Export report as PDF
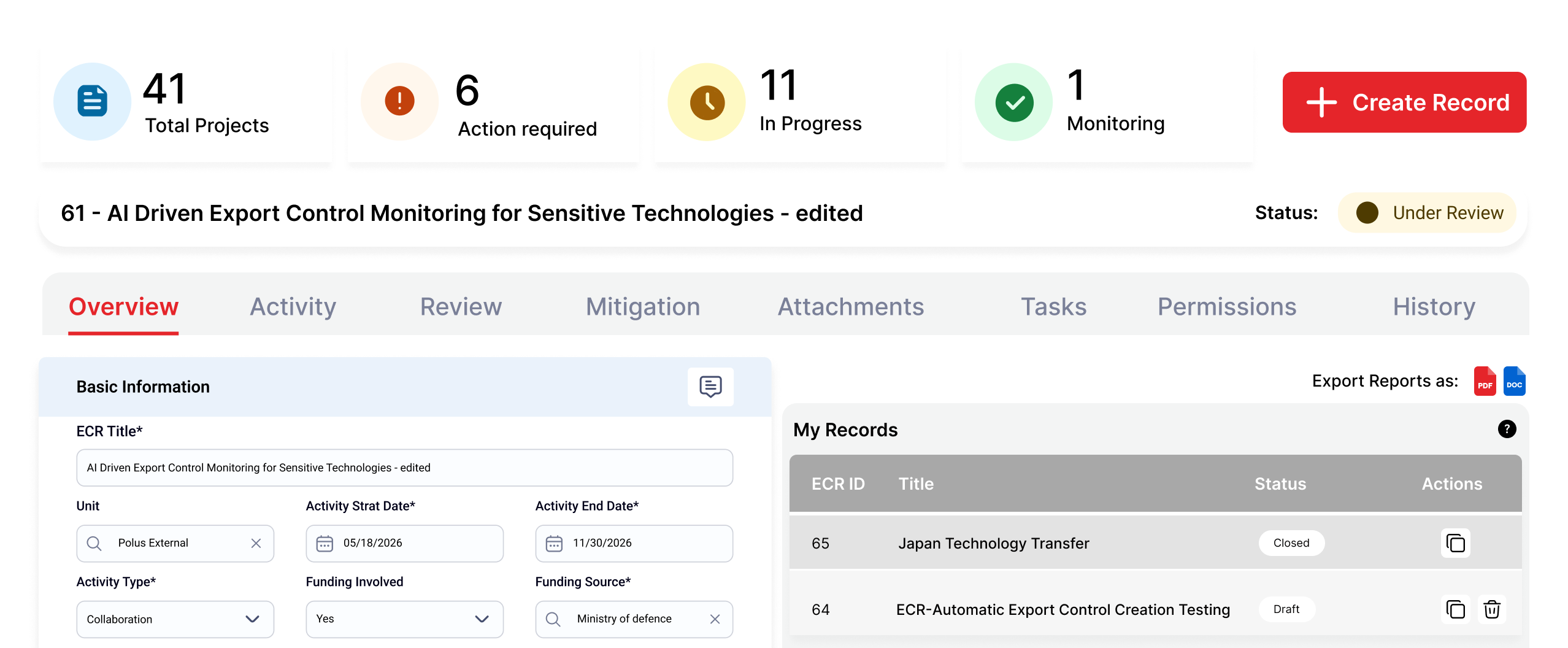Screen dimensions: 1568x648 pos(1485,382)
